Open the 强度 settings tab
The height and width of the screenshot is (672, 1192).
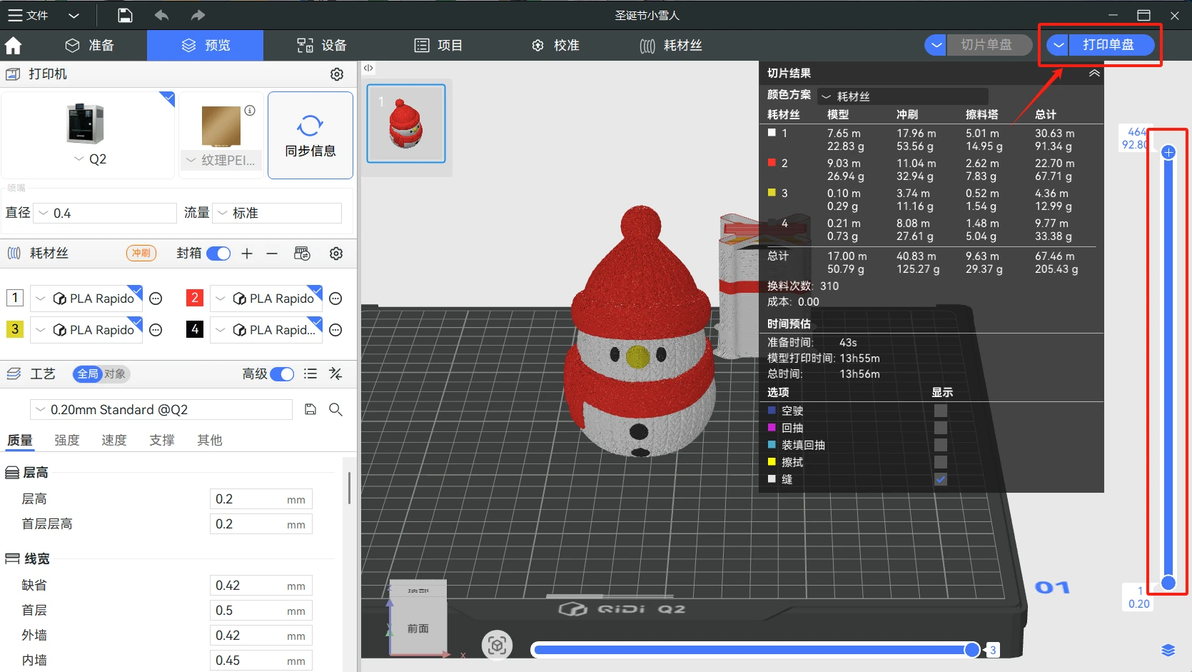tap(67, 440)
